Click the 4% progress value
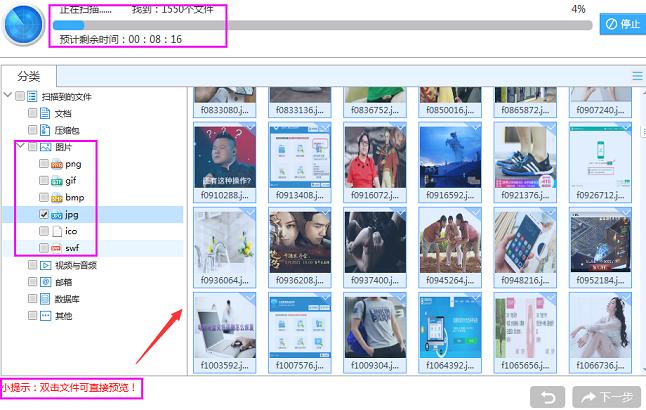 [x=578, y=9]
